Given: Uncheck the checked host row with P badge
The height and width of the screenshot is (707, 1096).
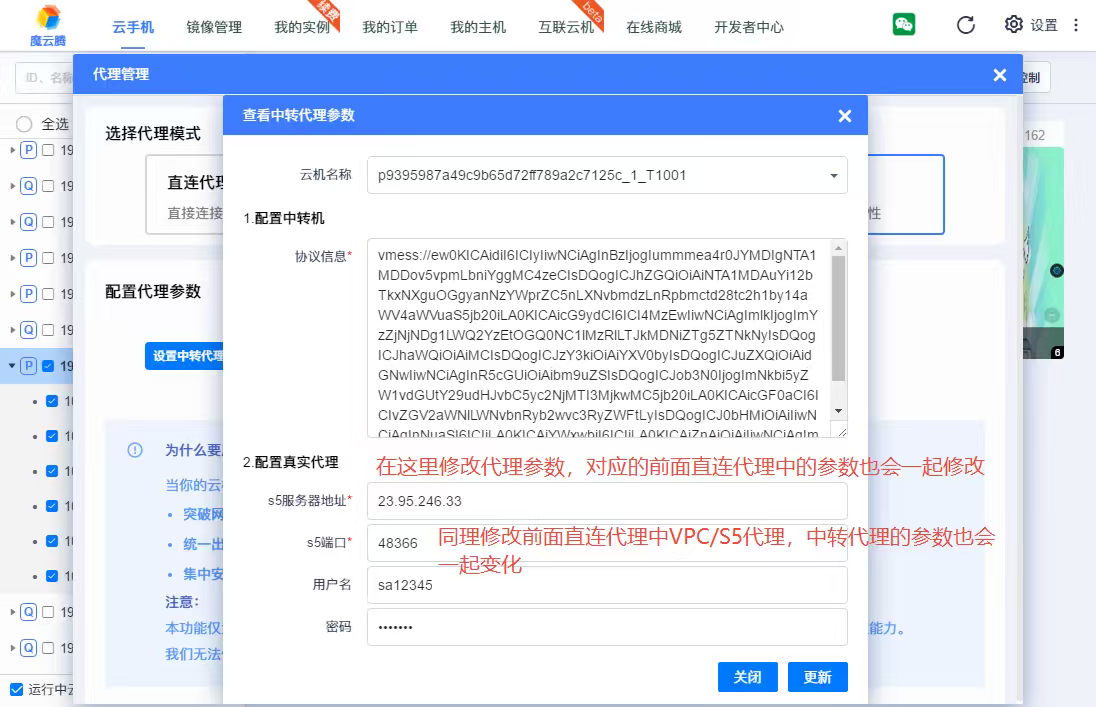Looking at the screenshot, I should coord(48,366).
